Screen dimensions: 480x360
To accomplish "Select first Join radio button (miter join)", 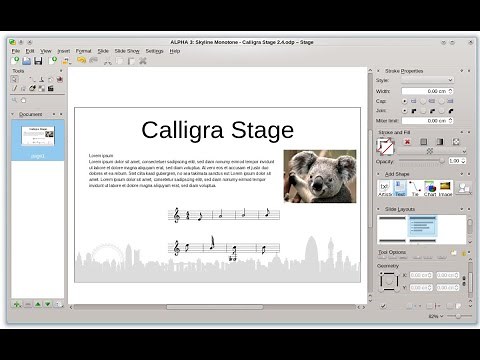I will 405,111.
